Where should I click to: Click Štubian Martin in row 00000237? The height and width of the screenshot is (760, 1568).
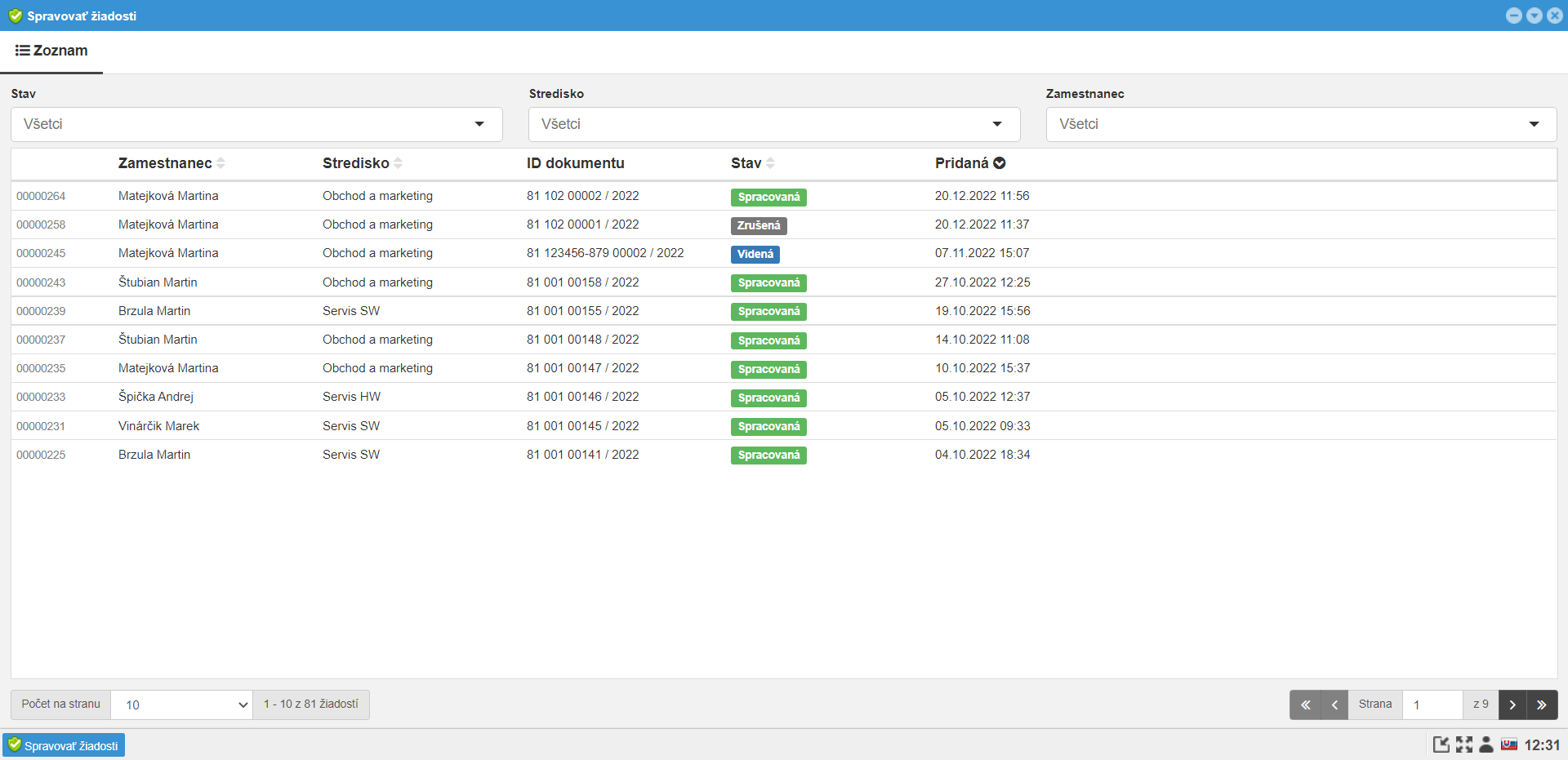click(x=158, y=340)
